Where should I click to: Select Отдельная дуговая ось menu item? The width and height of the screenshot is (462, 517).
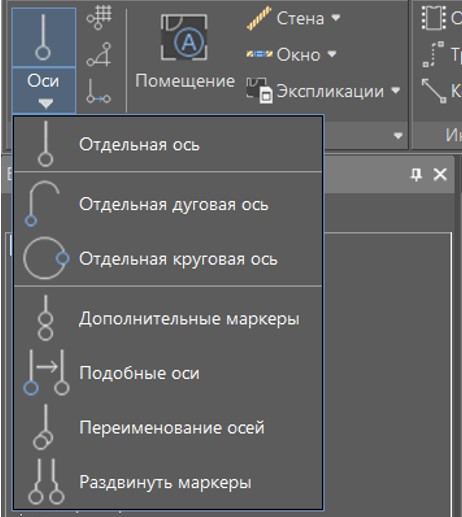click(168, 204)
